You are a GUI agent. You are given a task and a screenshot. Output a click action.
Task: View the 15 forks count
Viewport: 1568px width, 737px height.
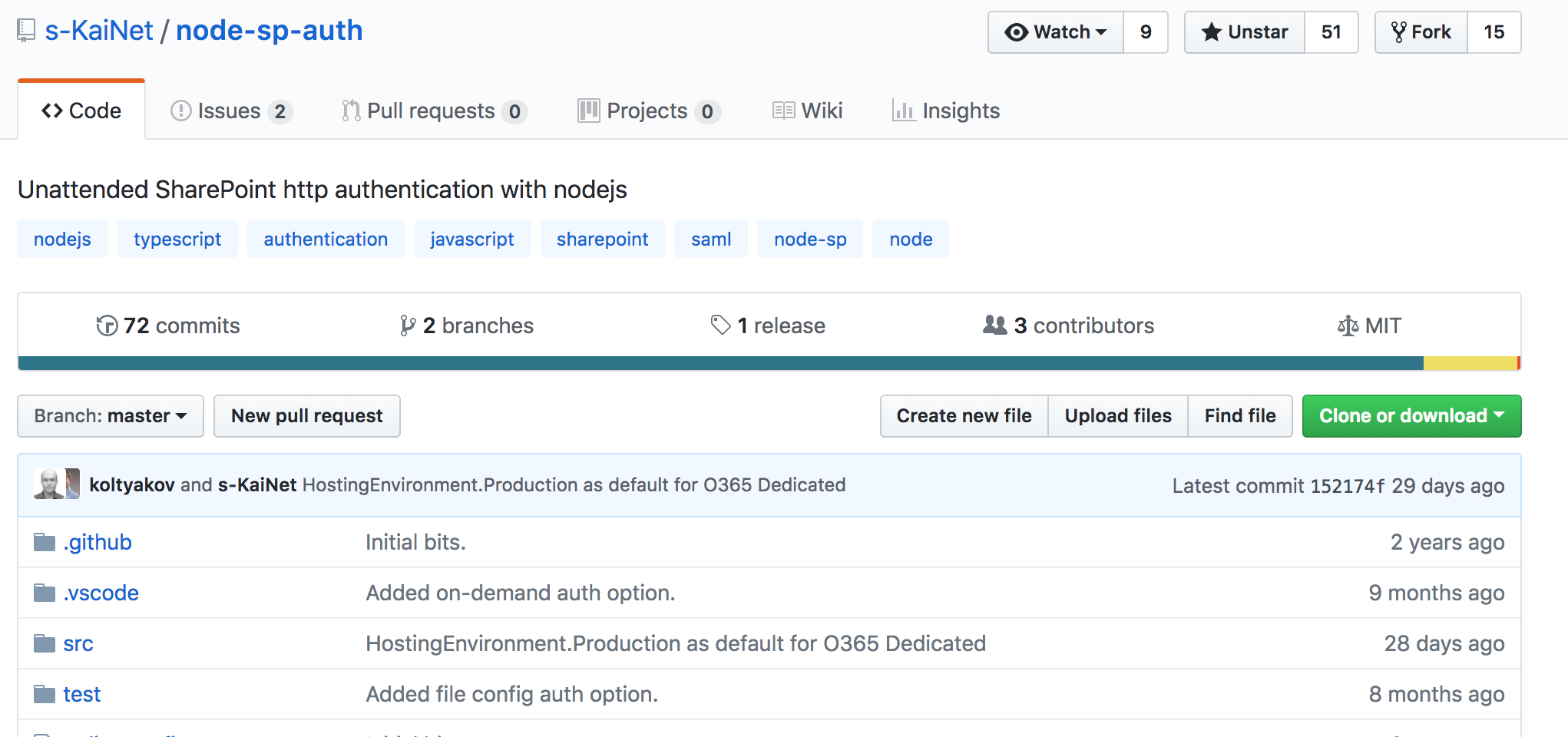[1494, 32]
